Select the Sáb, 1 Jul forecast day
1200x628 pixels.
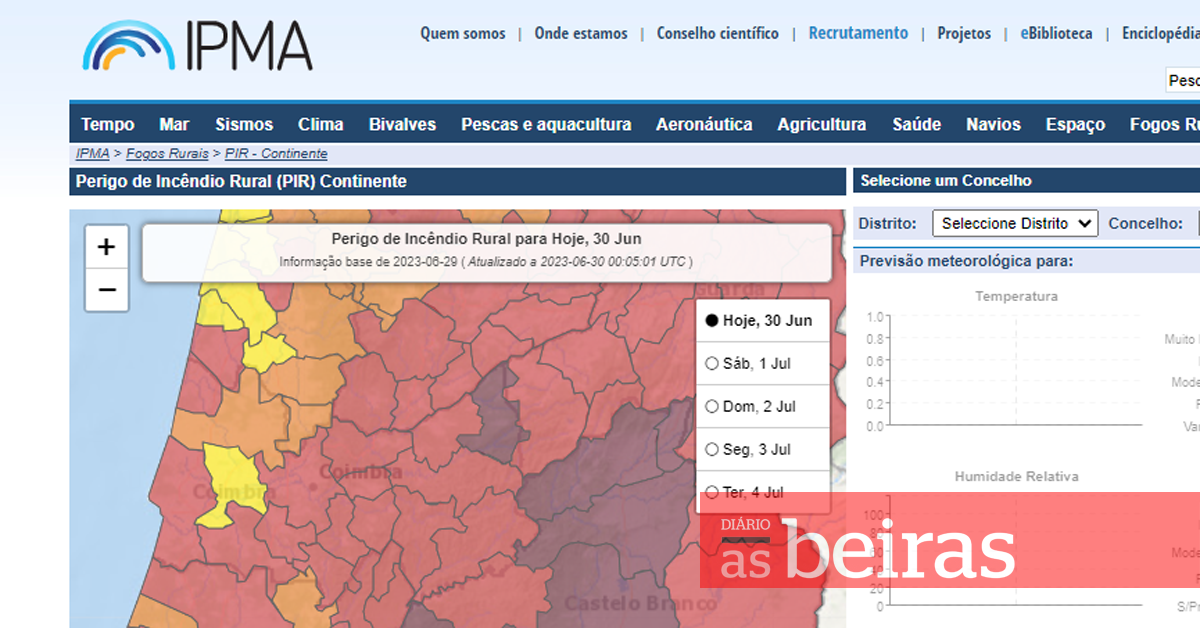click(x=712, y=364)
